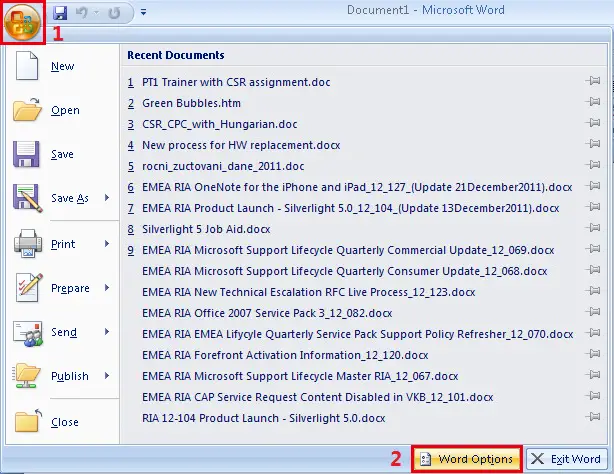Viewport: 614px width, 474px height.
Task: Open RIA 12-104 Product Launch - Silverlight 5.0.docx
Action: tap(264, 418)
